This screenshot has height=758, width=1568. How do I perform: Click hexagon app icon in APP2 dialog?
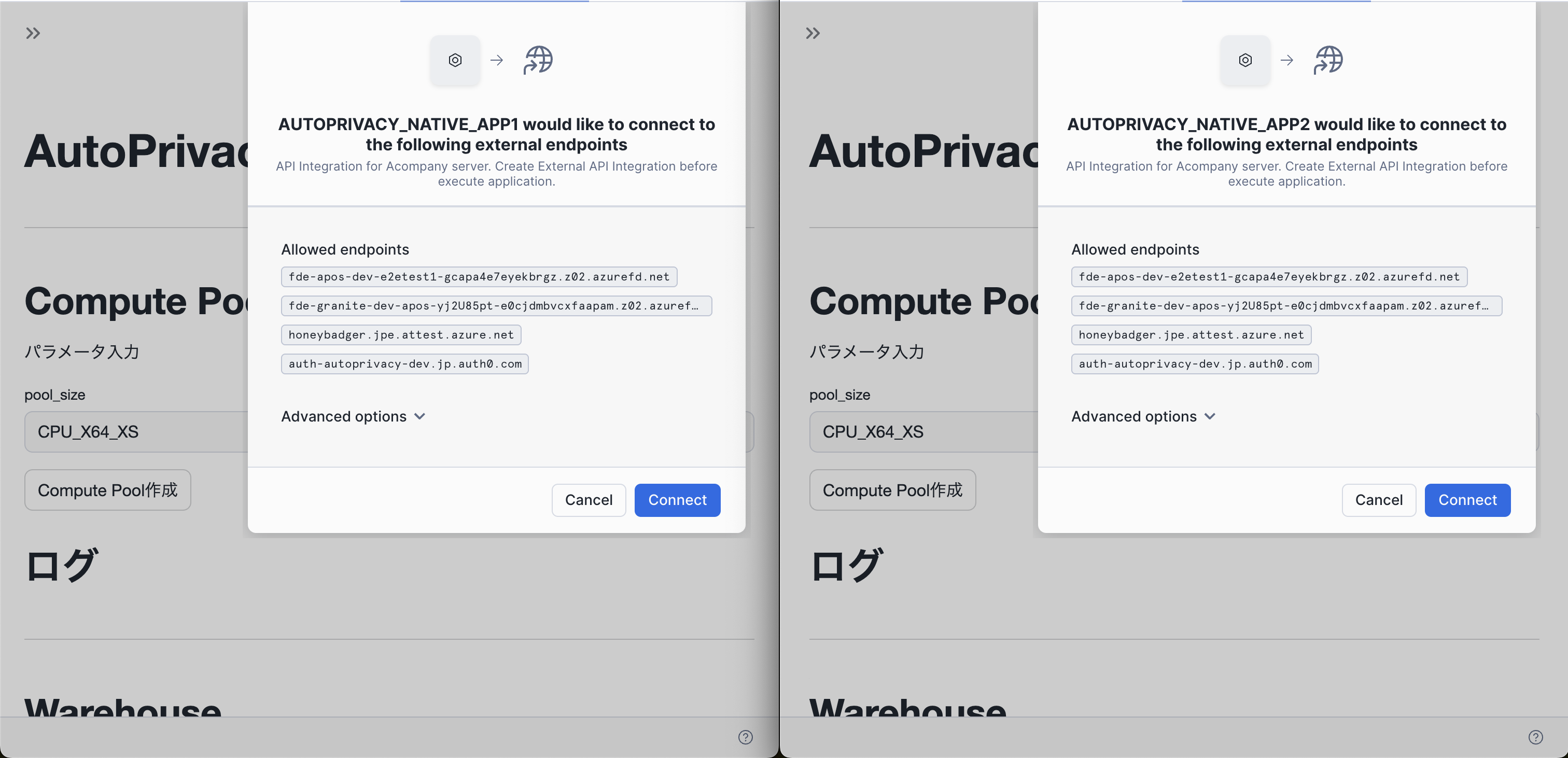point(1245,60)
